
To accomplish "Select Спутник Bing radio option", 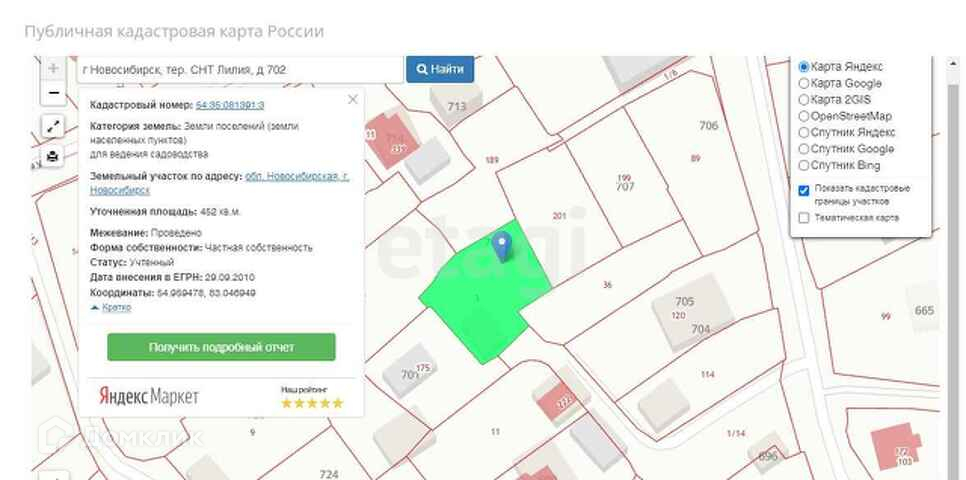I will (x=803, y=165).
